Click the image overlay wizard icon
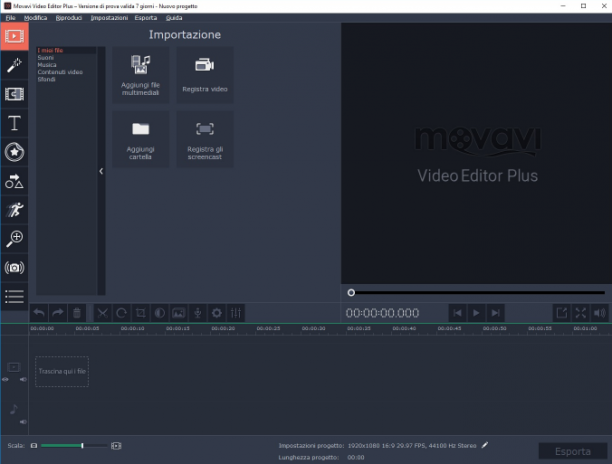This screenshot has height=464, width=612. pyautogui.click(x=178, y=313)
